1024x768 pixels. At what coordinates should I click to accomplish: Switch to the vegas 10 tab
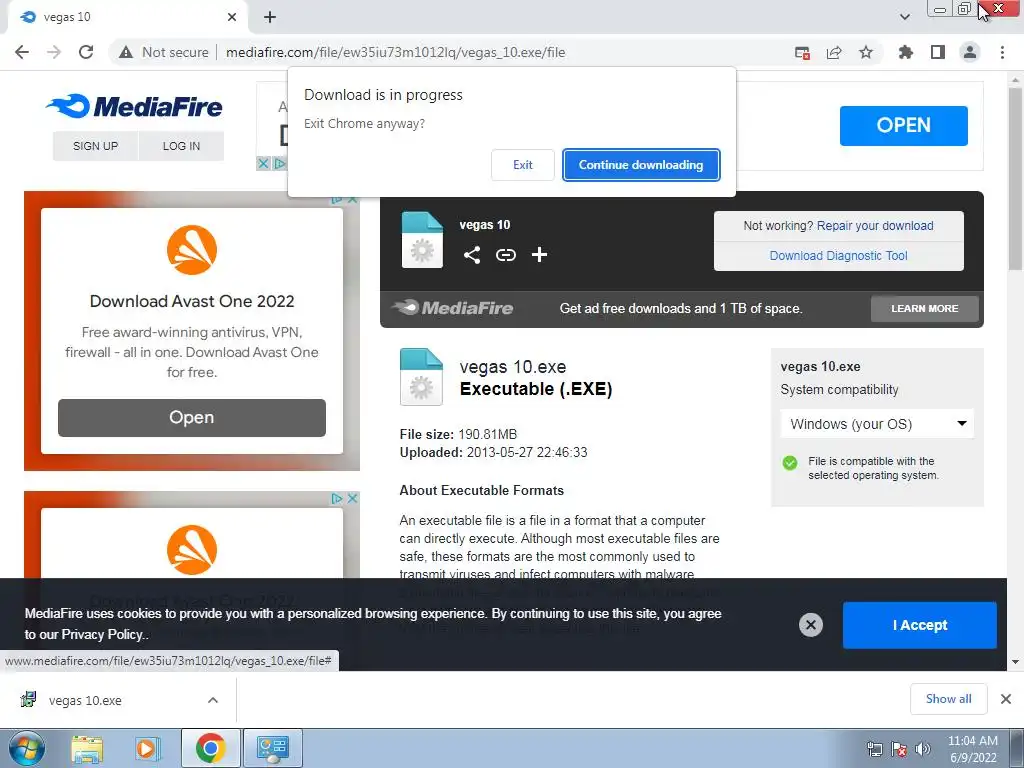click(x=127, y=17)
